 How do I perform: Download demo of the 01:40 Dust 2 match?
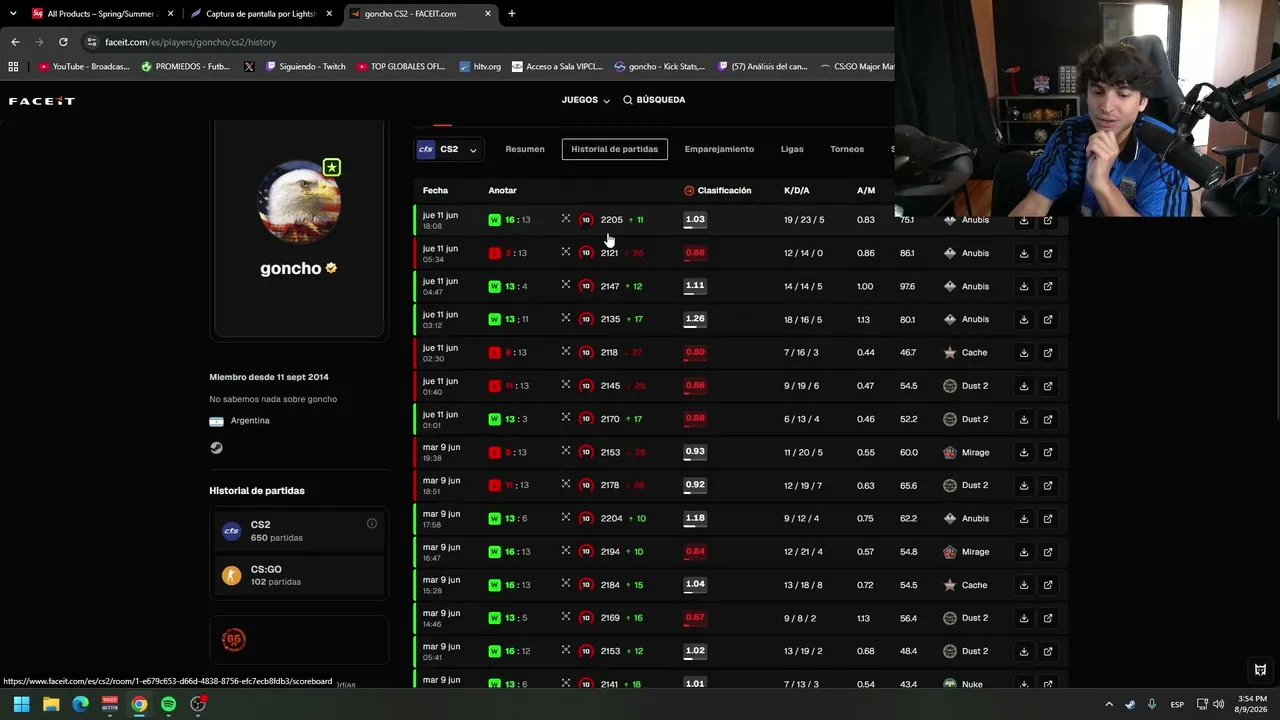point(1024,386)
